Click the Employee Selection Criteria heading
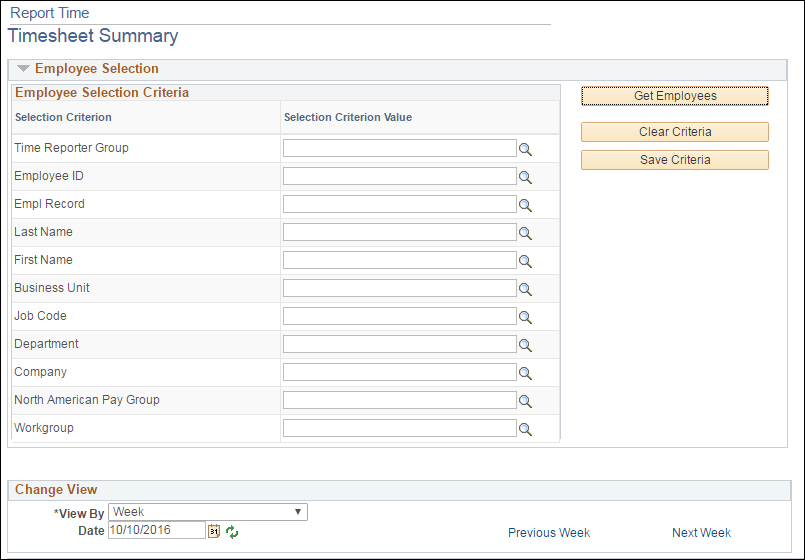Screen dimensions: 805x560 pyautogui.click(x=102, y=92)
